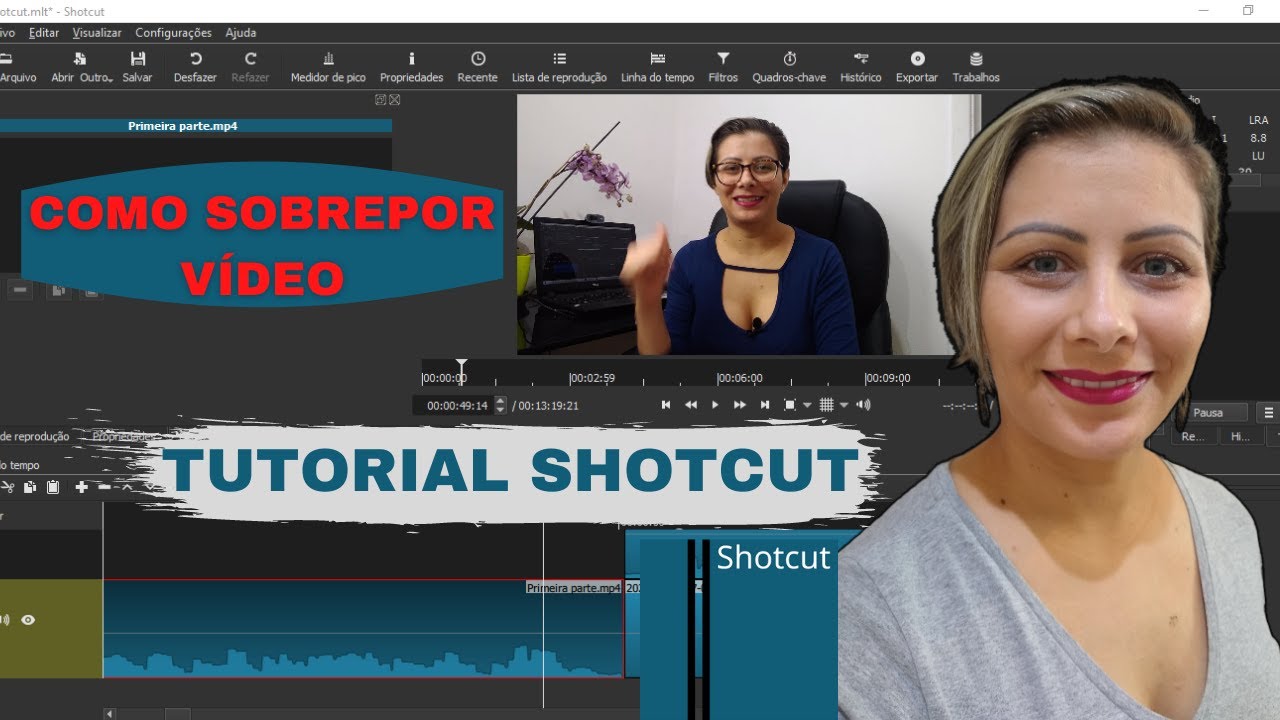Close the source panel with the X icon
Viewport: 1280px width, 720px height.
pos(394,99)
